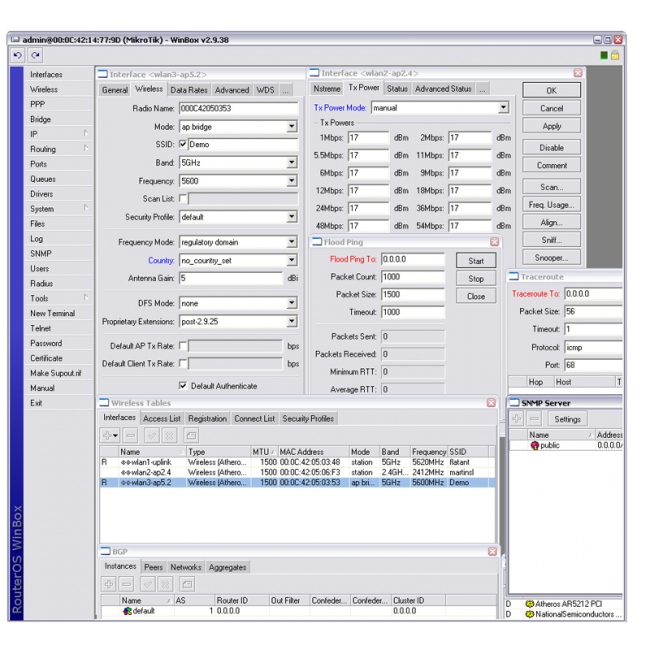Viewport: 650px width, 650px height.
Task: Switch to the Advanced Status tab
Action: point(443,89)
